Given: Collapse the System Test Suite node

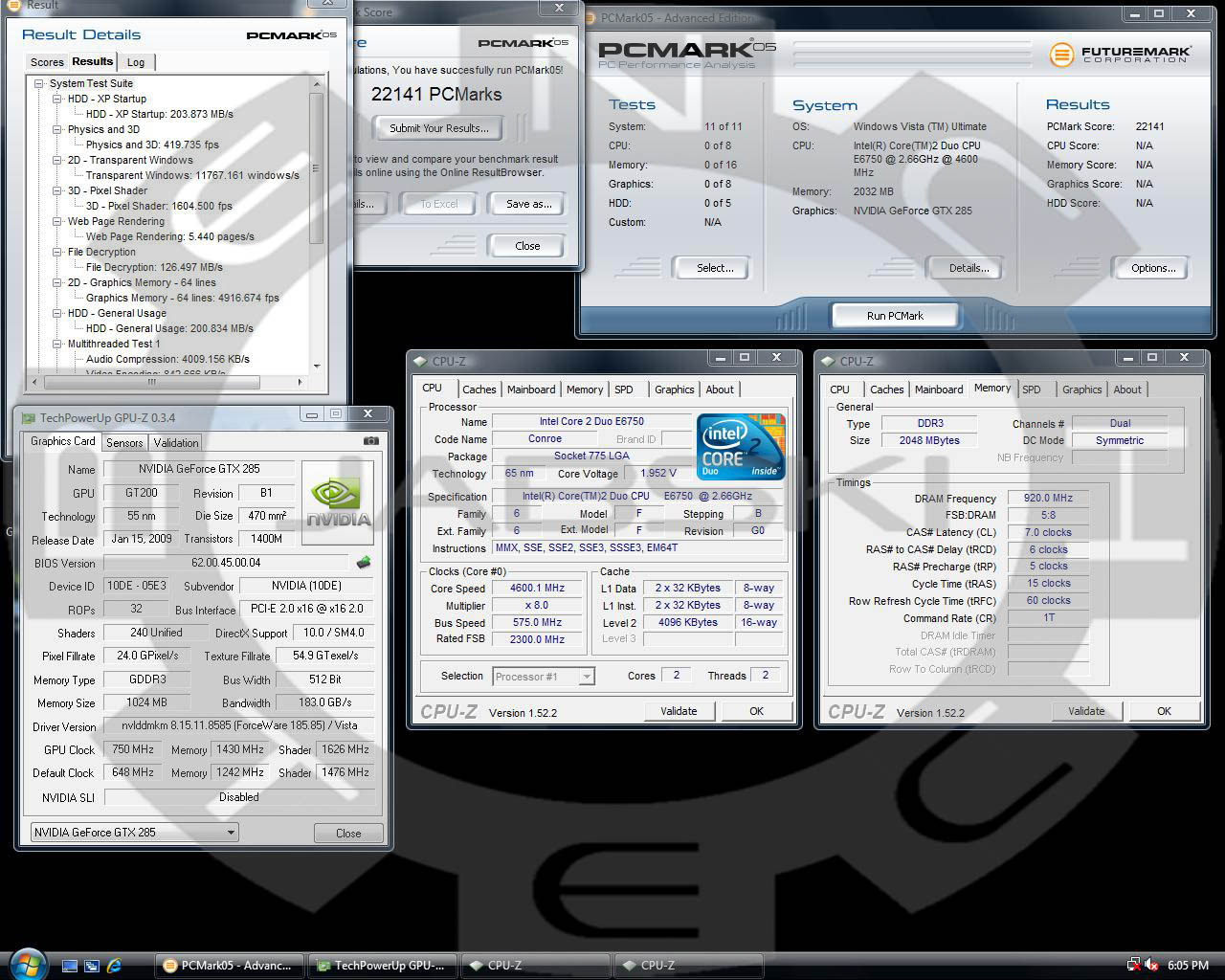Looking at the screenshot, I should (39, 83).
